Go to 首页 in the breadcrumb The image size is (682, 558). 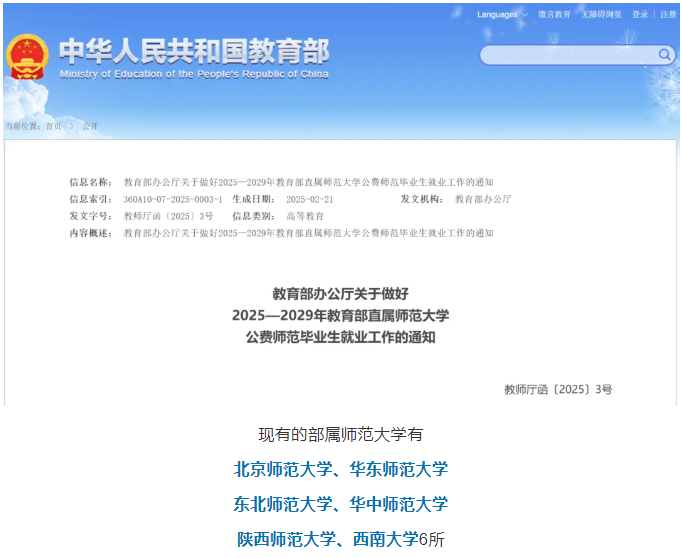[x=53, y=126]
